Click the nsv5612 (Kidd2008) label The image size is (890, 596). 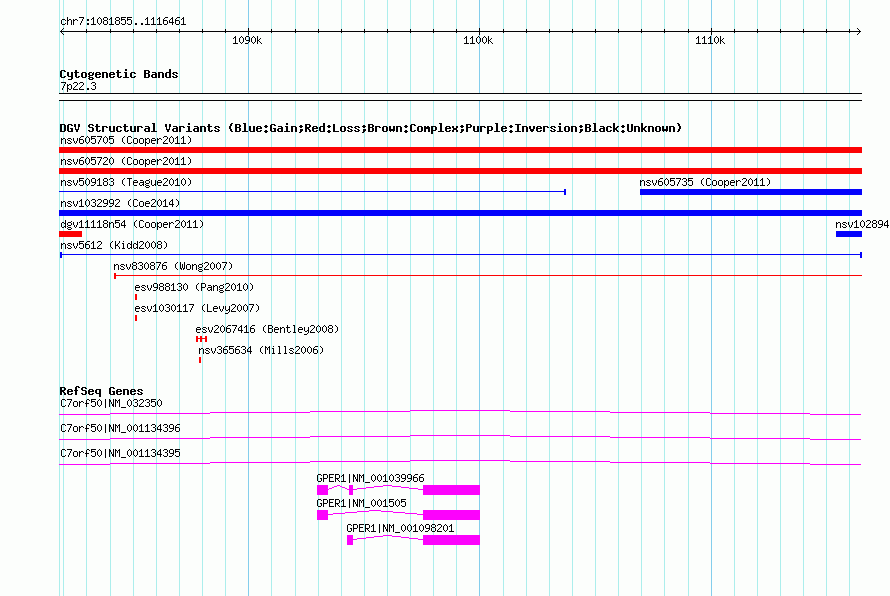point(114,245)
